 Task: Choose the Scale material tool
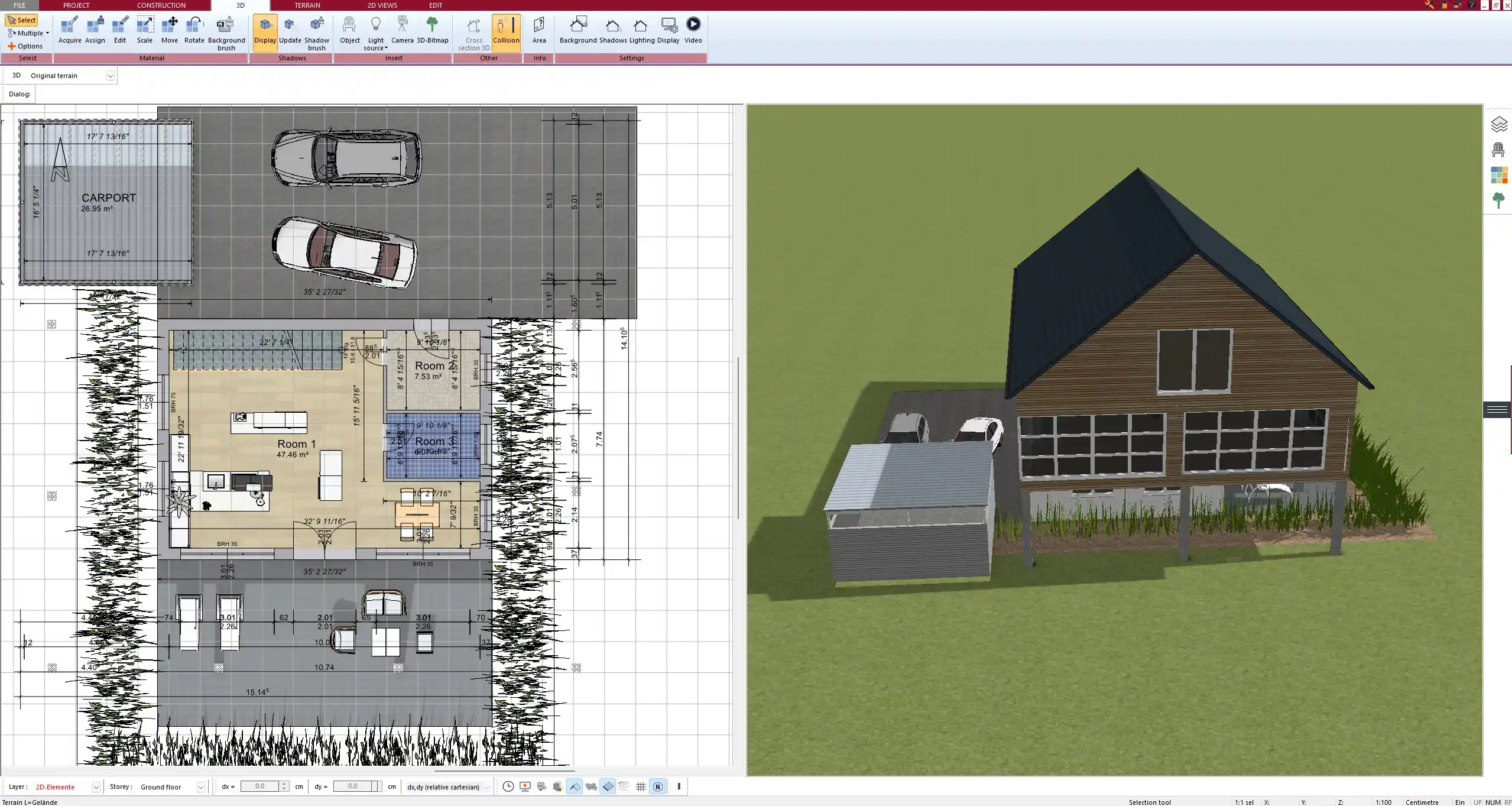click(145, 31)
